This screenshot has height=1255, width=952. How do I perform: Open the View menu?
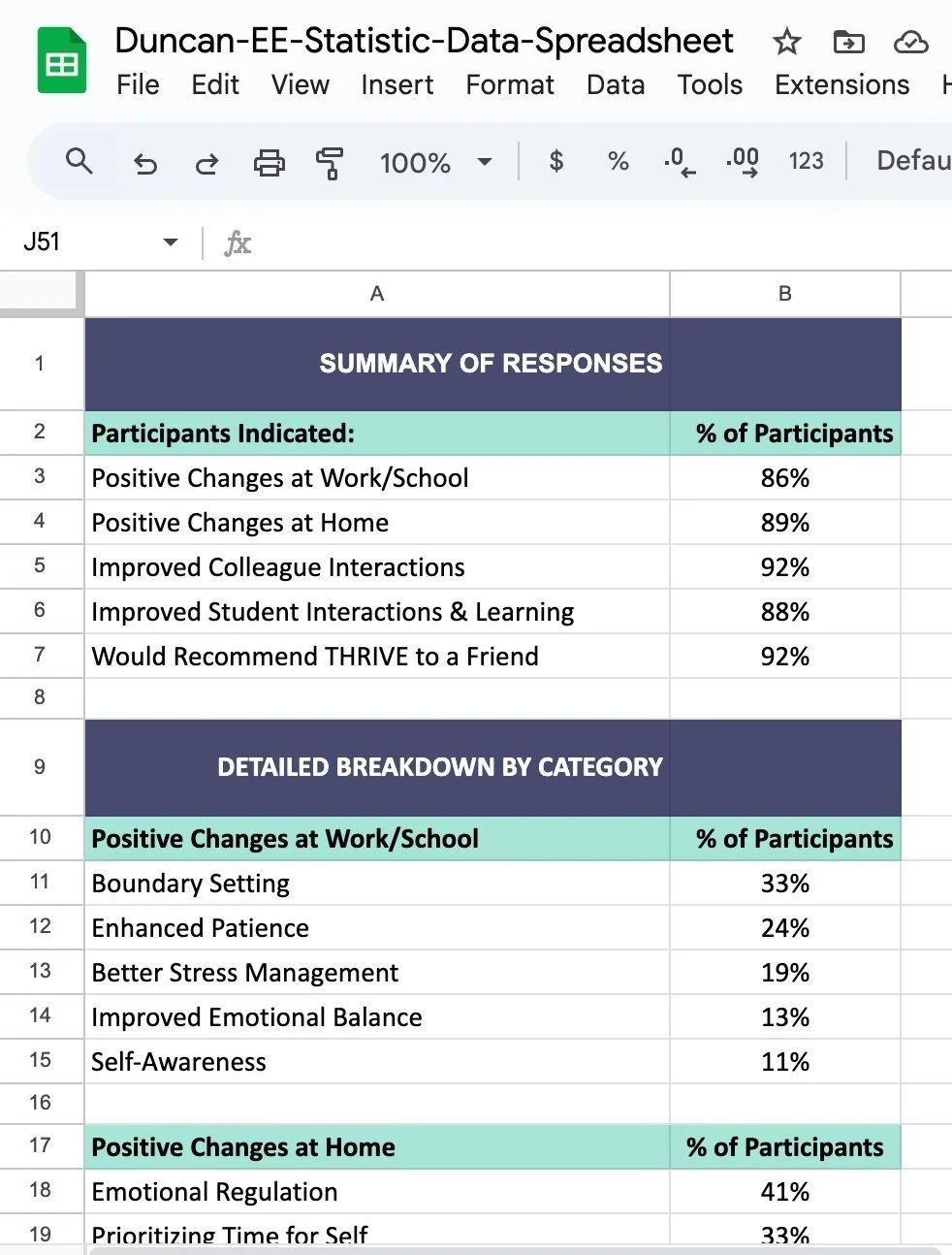(x=301, y=85)
